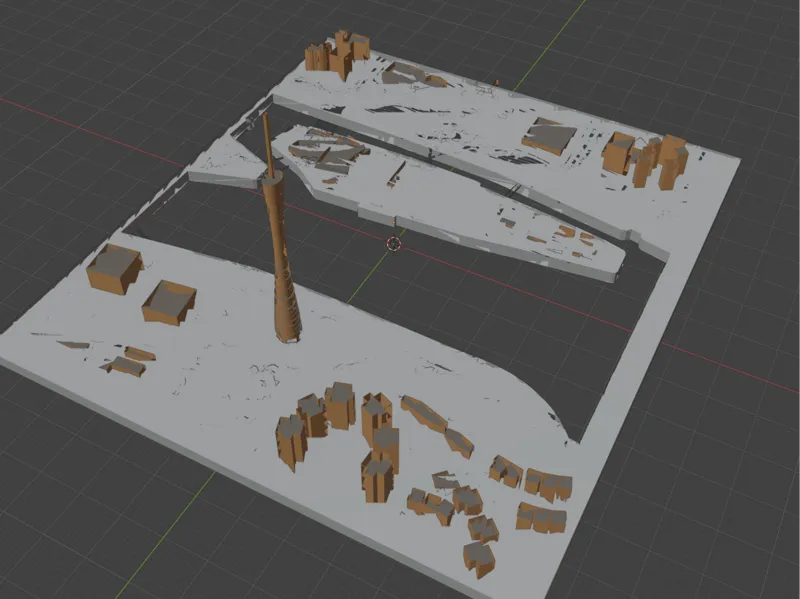Select the lowest building at the bottom edge
The width and height of the screenshot is (800, 599).
pos(479,560)
